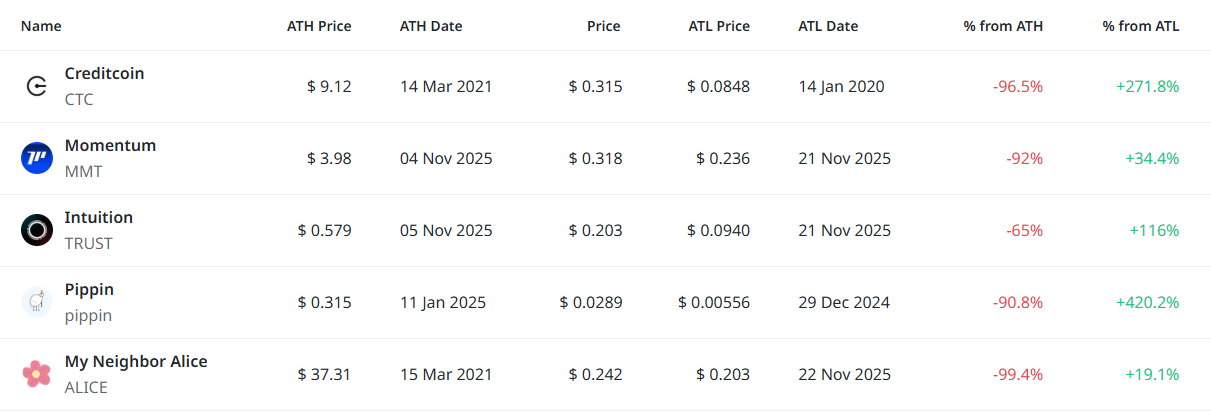Click the Pippin coin logo icon
This screenshot has width=1211, height=411.
pos(36,302)
